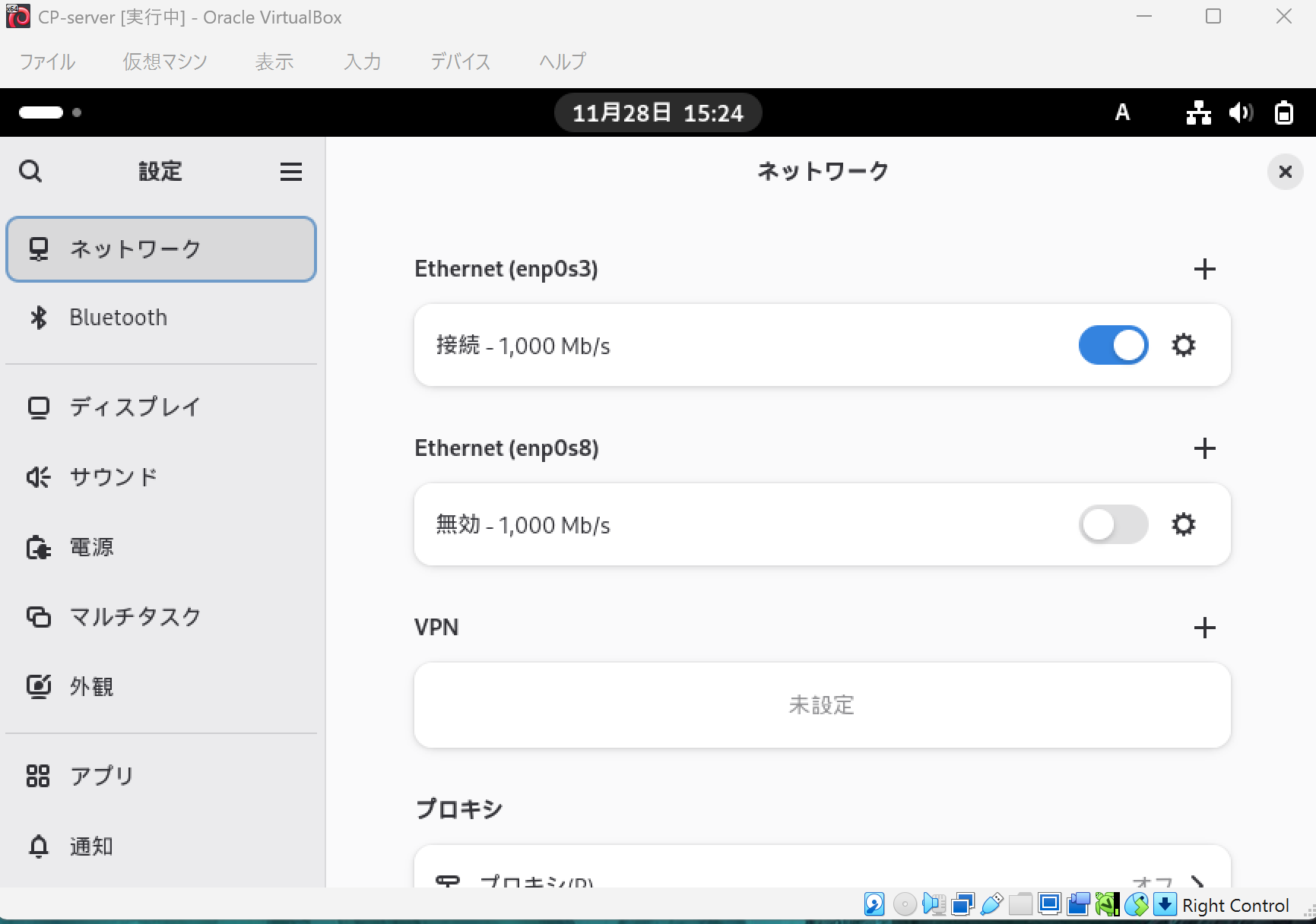
Task: Open the ヘルプ menu
Action: coord(563,62)
